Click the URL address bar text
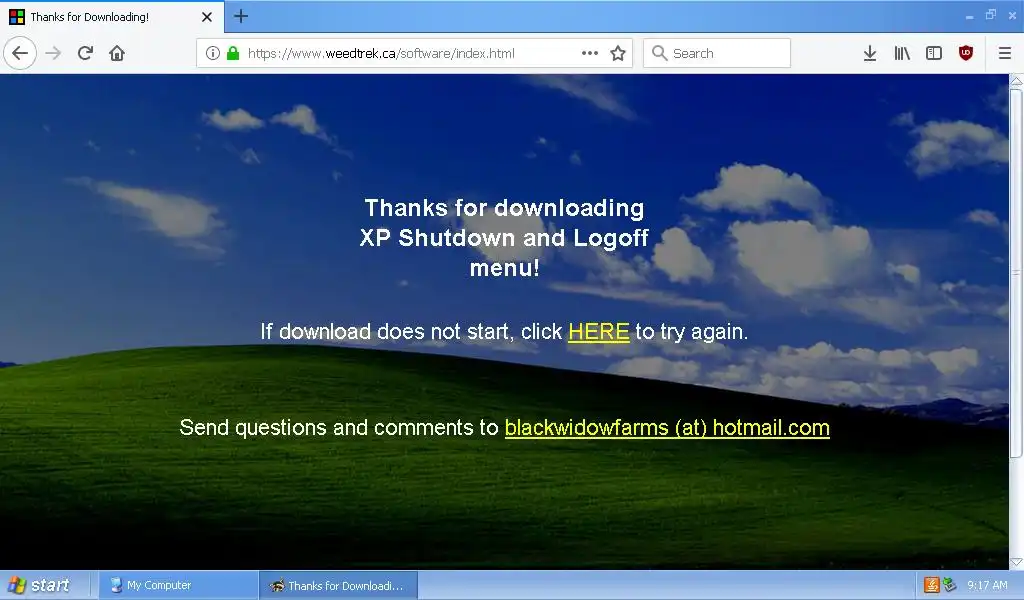1024x600 pixels. coord(381,54)
